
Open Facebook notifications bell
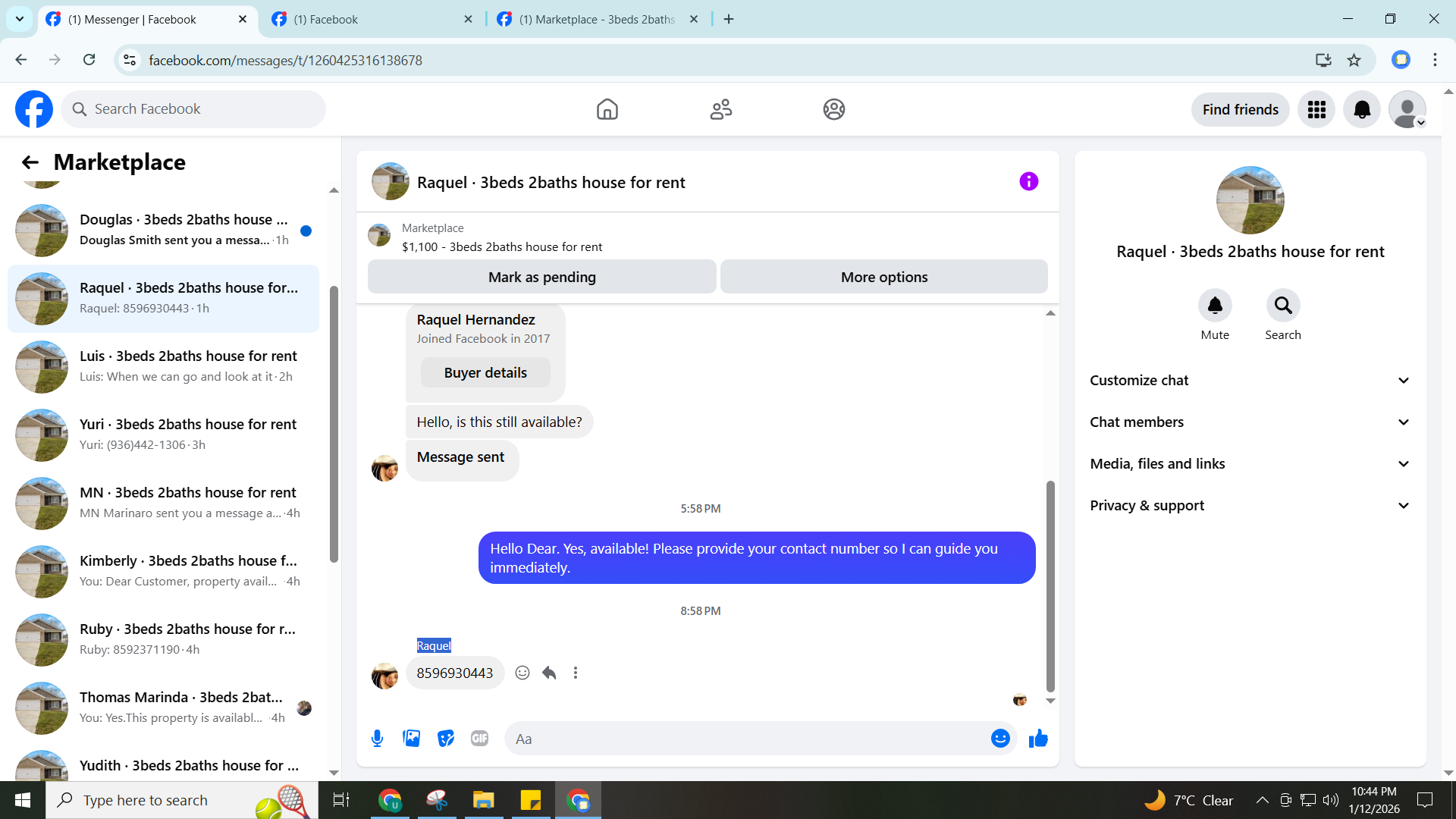point(1362,109)
